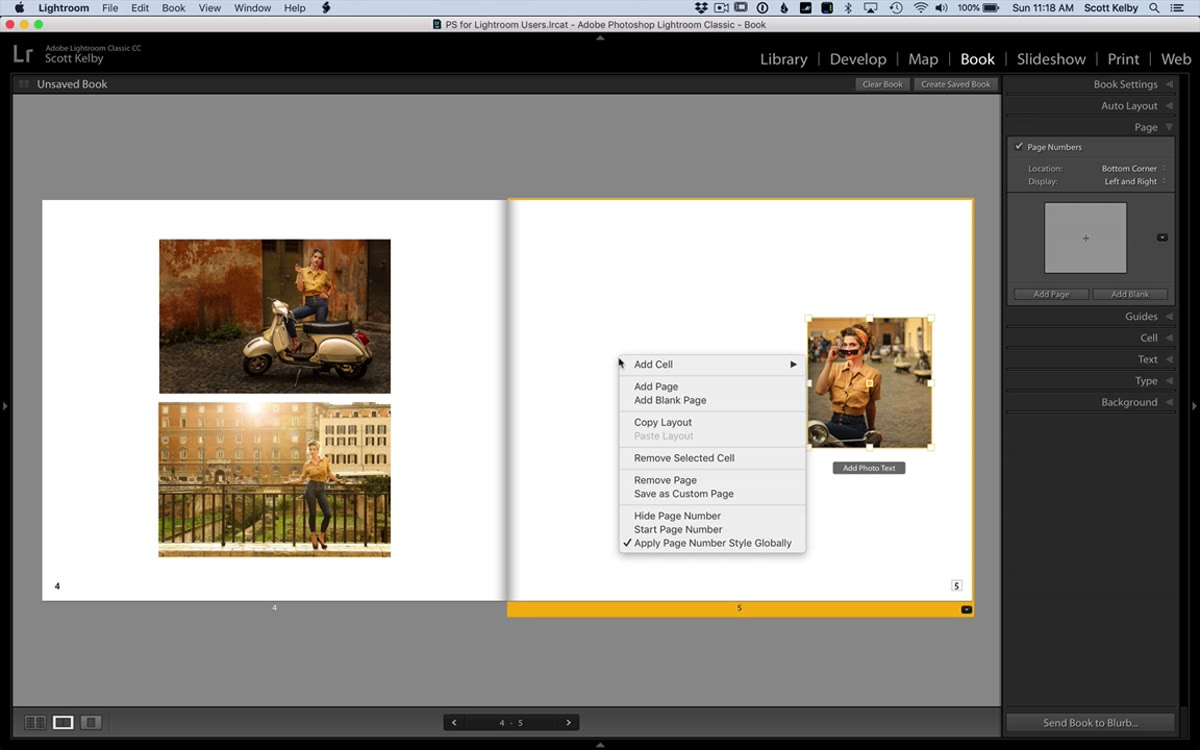Select the railing photo on page 4
The height and width of the screenshot is (750, 1200).
(x=275, y=480)
